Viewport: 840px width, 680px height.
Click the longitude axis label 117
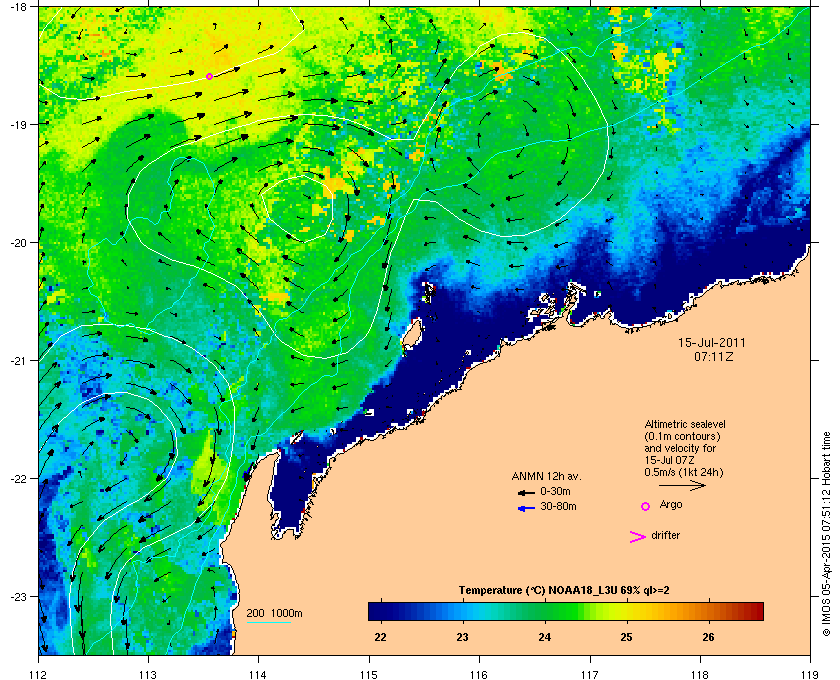(x=590, y=675)
